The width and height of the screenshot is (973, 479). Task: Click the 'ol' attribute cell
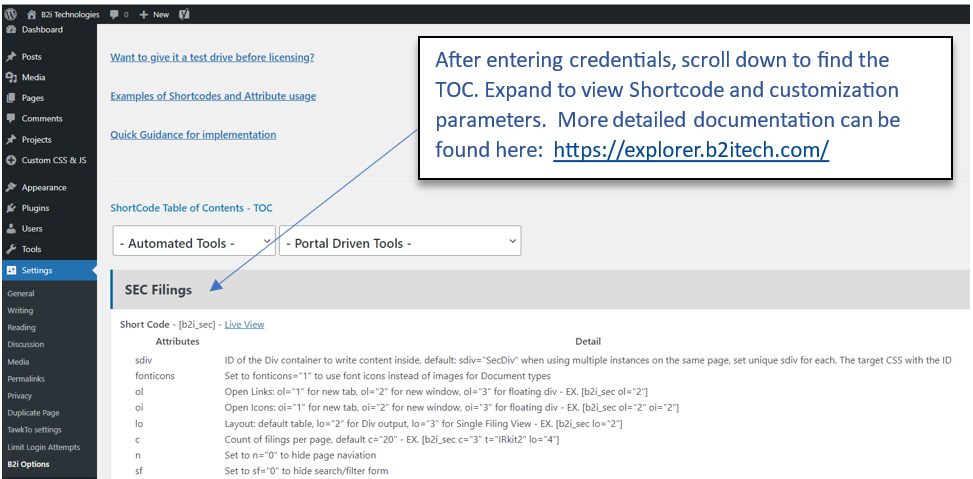tap(139, 392)
